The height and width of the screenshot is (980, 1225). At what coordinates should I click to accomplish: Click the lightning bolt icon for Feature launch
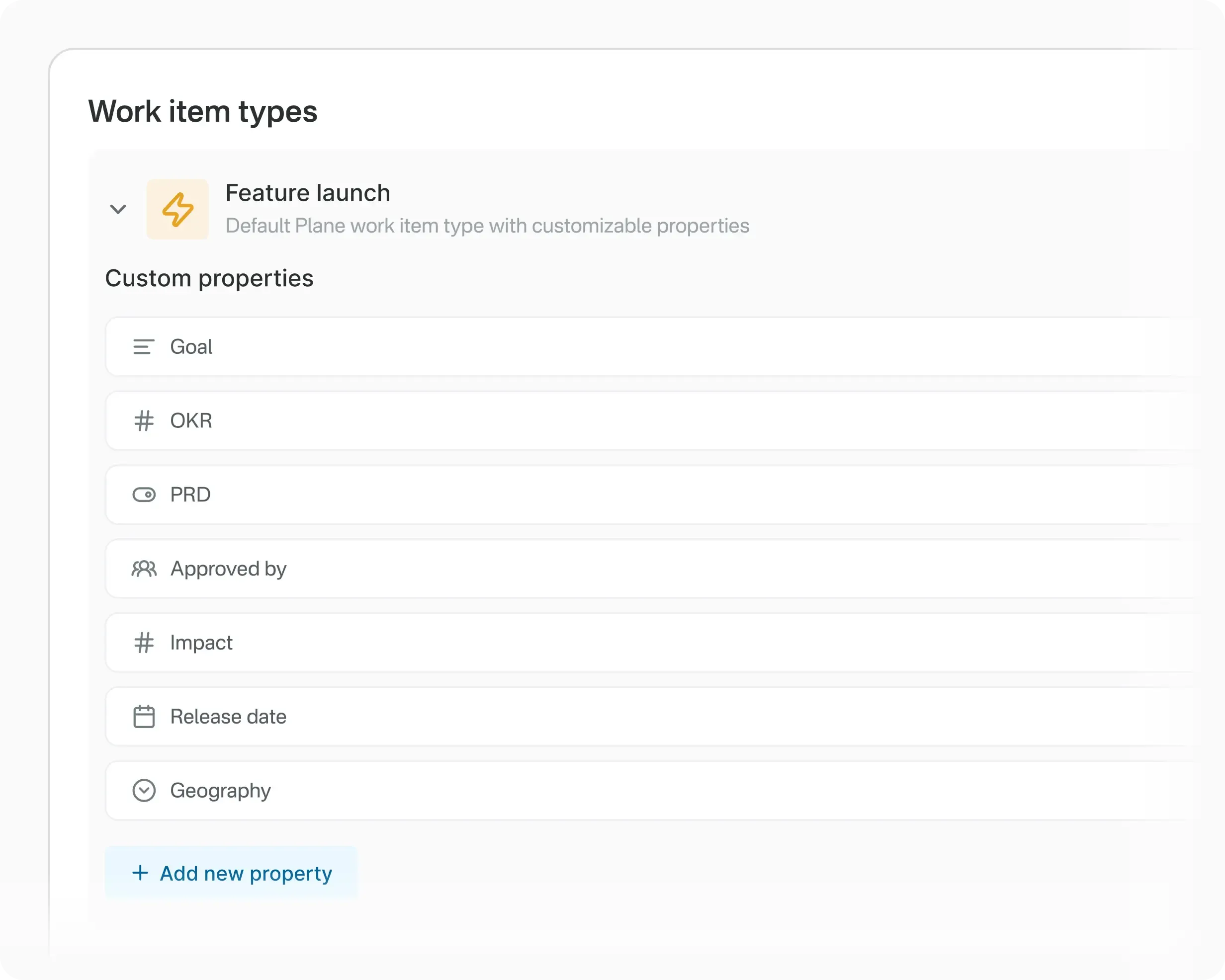pyautogui.click(x=178, y=210)
